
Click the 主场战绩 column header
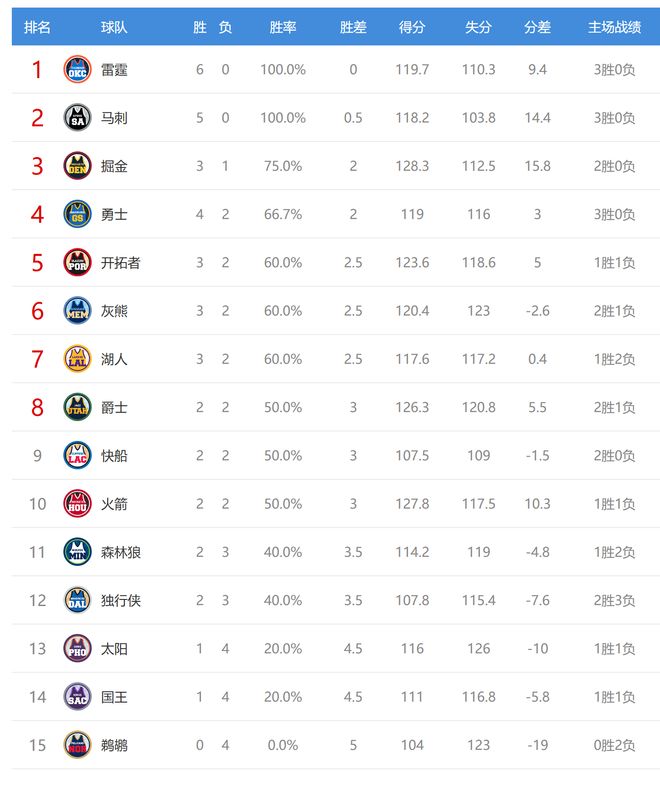click(x=615, y=28)
